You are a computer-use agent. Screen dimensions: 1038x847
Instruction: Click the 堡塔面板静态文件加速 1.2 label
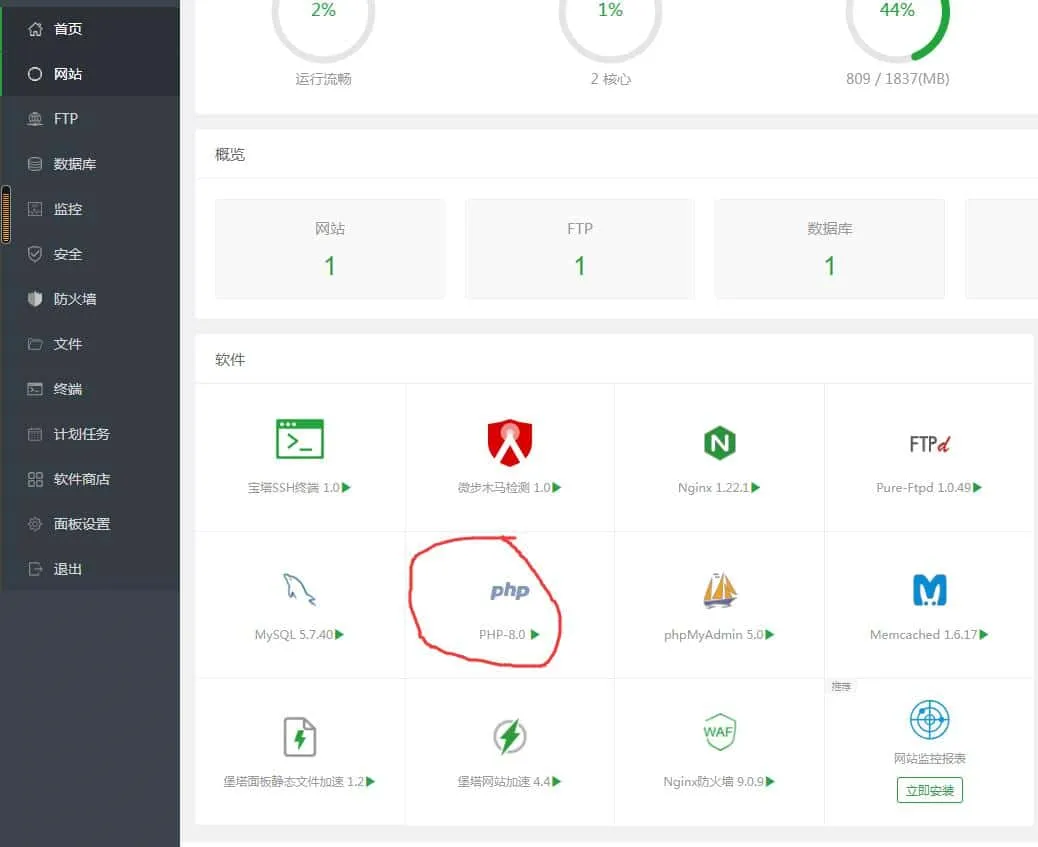[x=294, y=781]
